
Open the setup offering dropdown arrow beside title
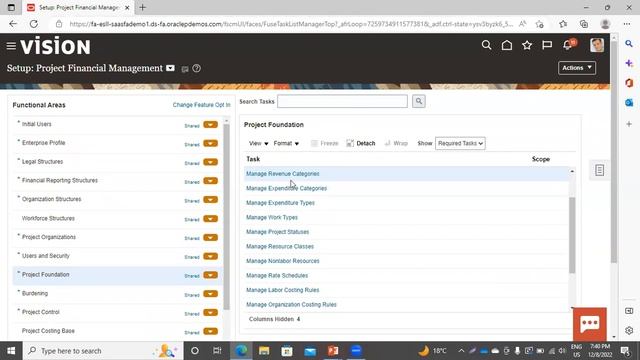[170, 68]
